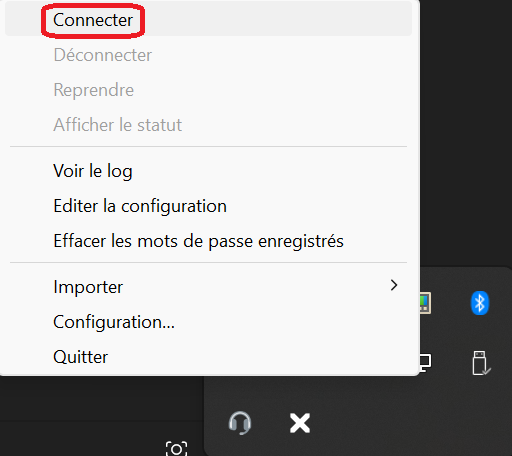Viewport: 512px width, 456px height.
Task: Expand the Importer submenu arrow
Action: 394,285
